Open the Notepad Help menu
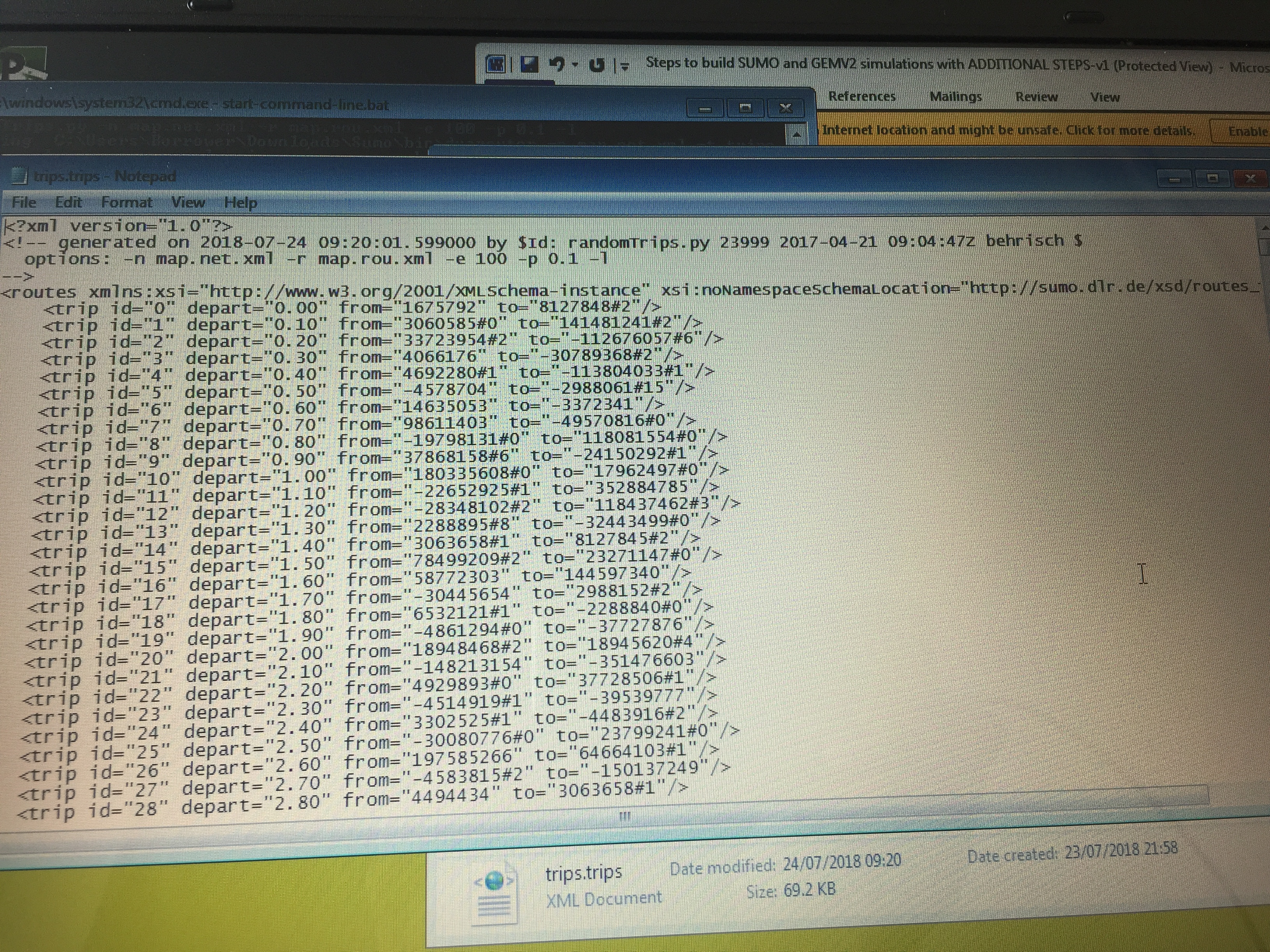Image resolution: width=1270 pixels, height=952 pixels. pos(240,202)
